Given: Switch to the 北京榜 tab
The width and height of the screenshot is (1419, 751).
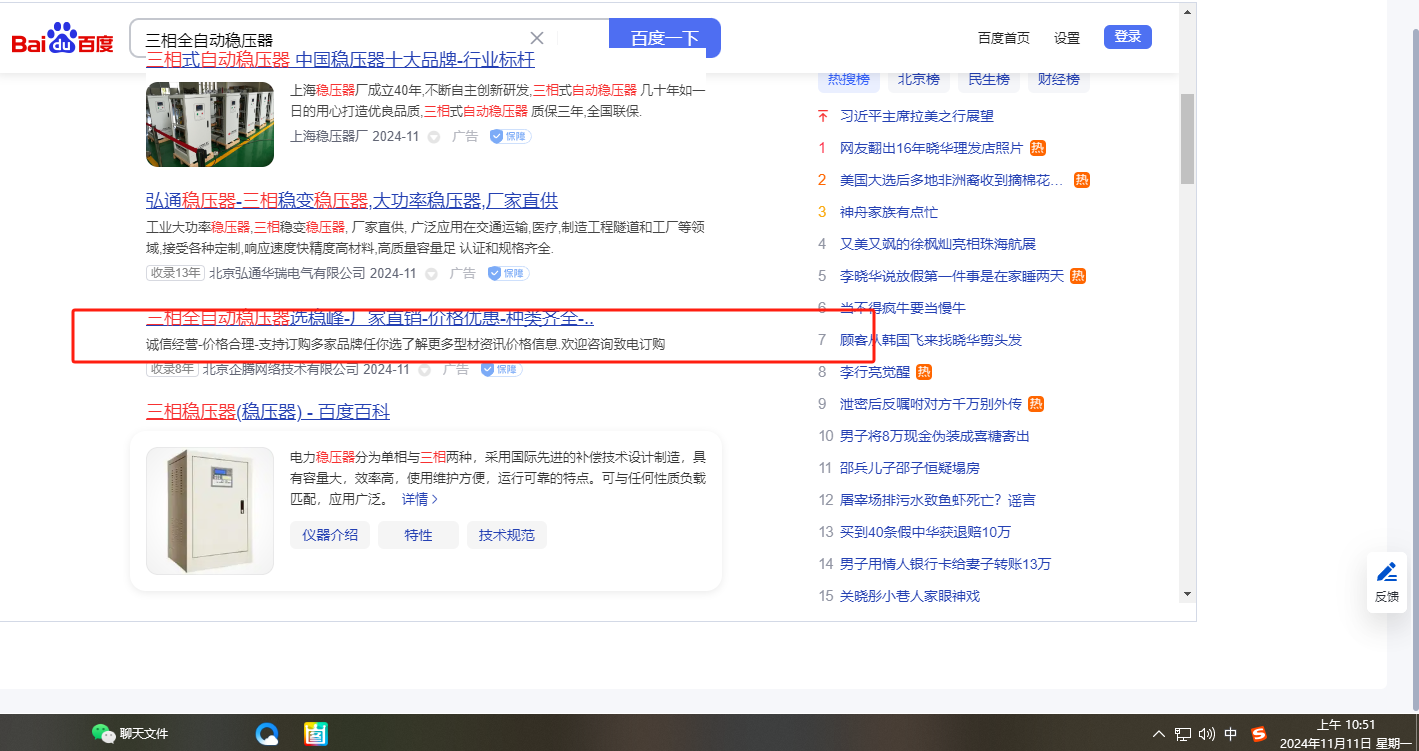Looking at the screenshot, I should (918, 80).
